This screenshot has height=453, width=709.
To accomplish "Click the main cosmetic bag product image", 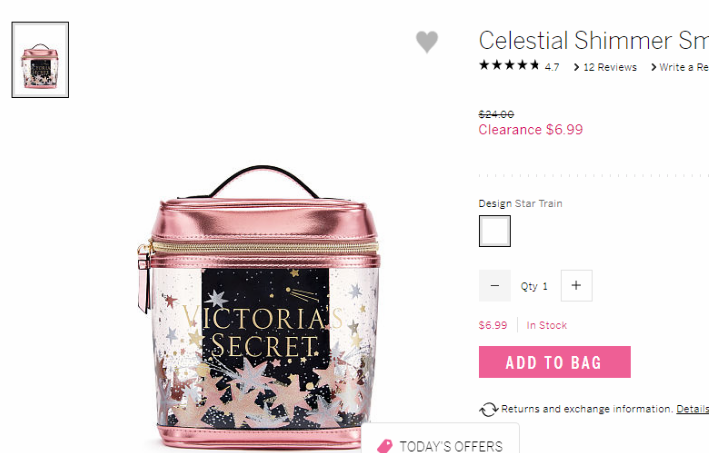I will (260, 307).
